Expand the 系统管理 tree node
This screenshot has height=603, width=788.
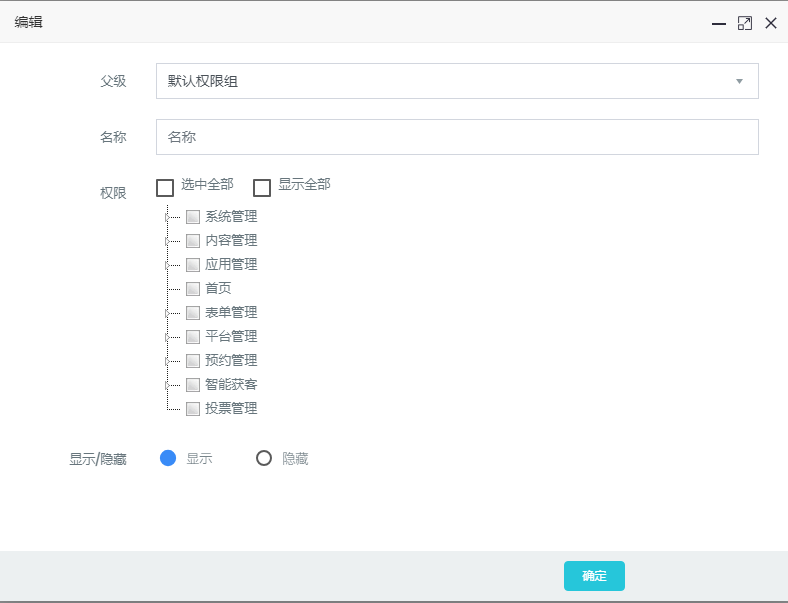[168, 217]
